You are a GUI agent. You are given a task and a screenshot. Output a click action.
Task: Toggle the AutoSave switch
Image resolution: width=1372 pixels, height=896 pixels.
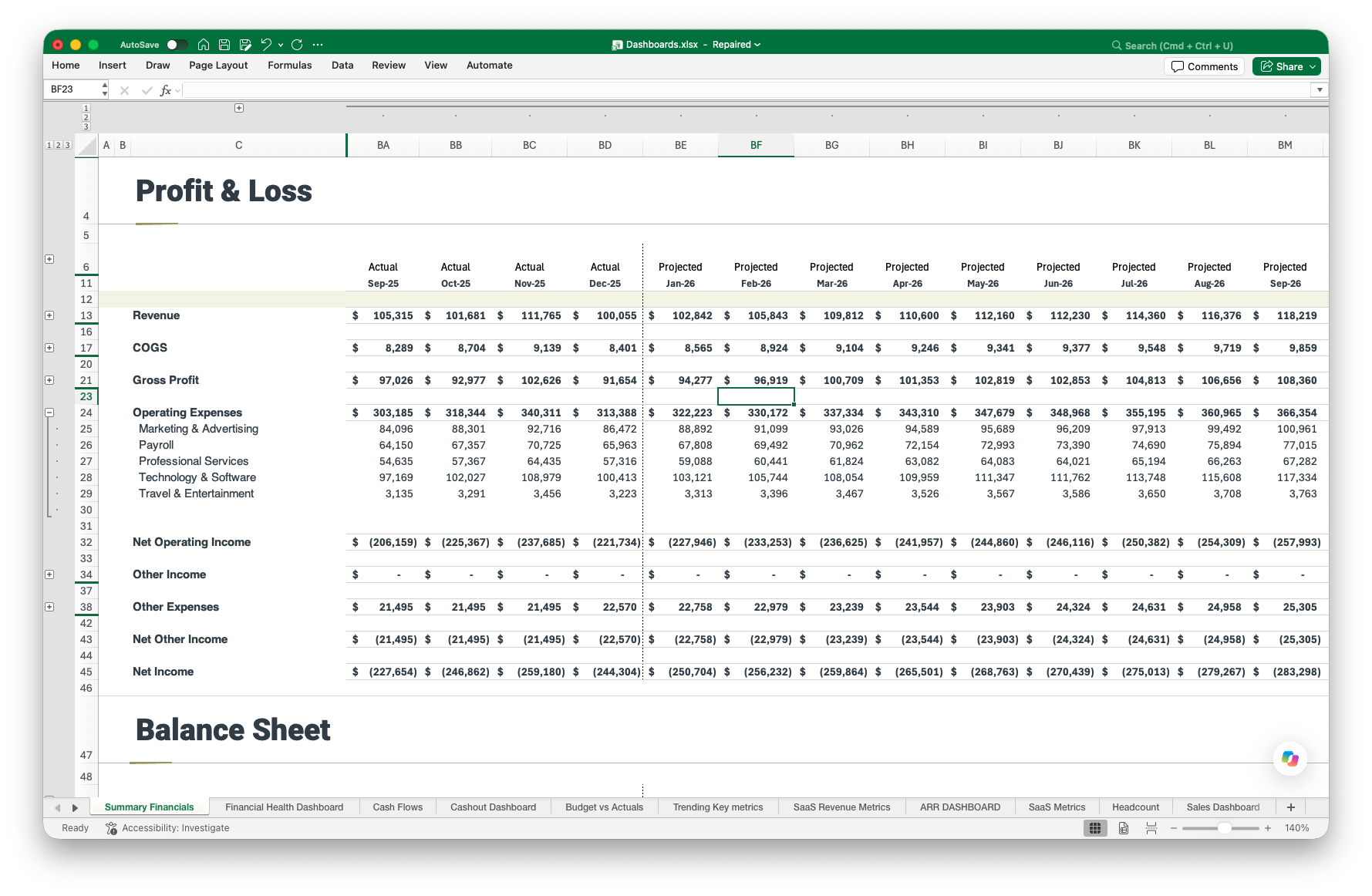tap(177, 45)
